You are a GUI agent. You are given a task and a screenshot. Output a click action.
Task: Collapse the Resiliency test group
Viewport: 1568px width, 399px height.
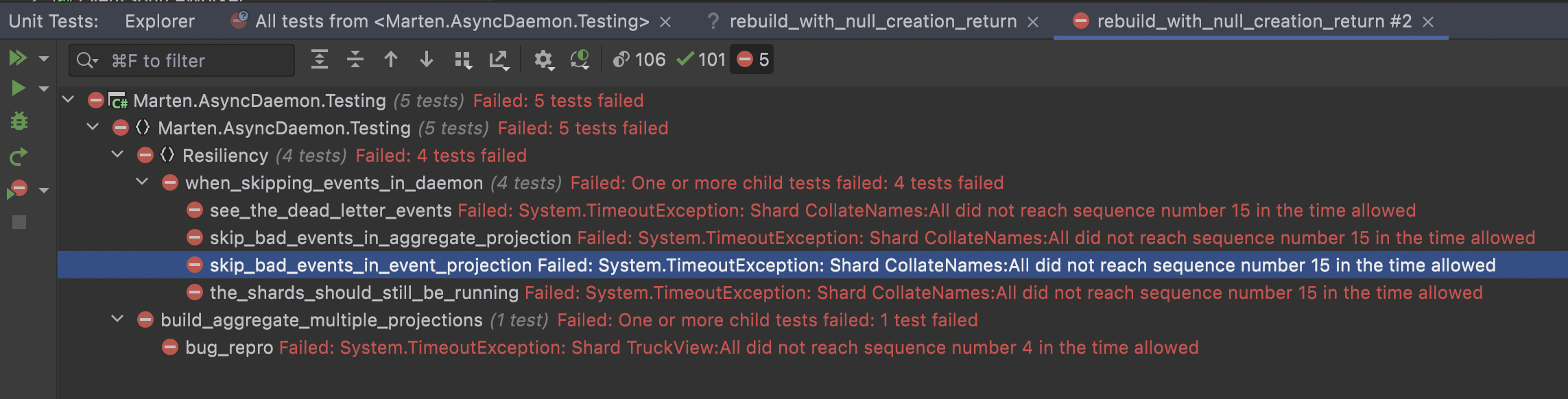(117, 155)
